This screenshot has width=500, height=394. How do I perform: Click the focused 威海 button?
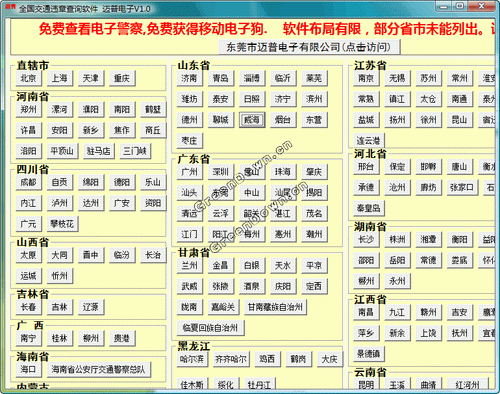pos(252,120)
